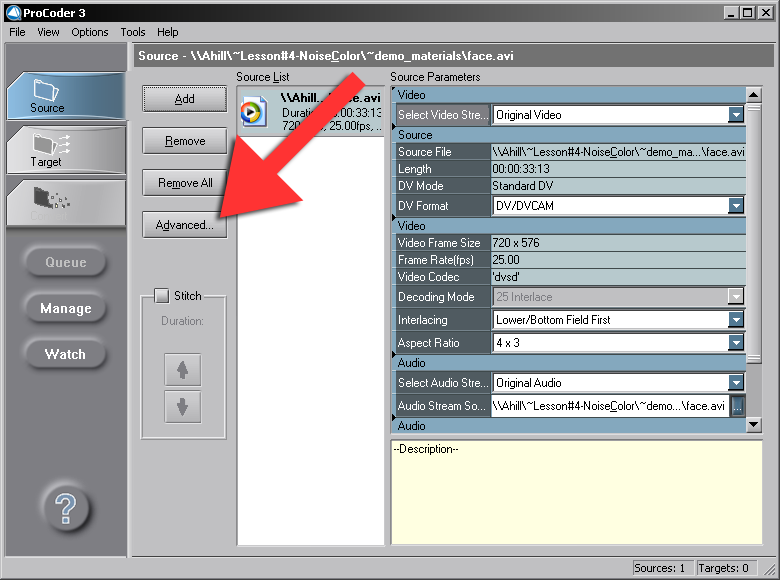Click the Length value 00:00:33:13
Image resolution: width=780 pixels, height=580 pixels.
pos(618,169)
